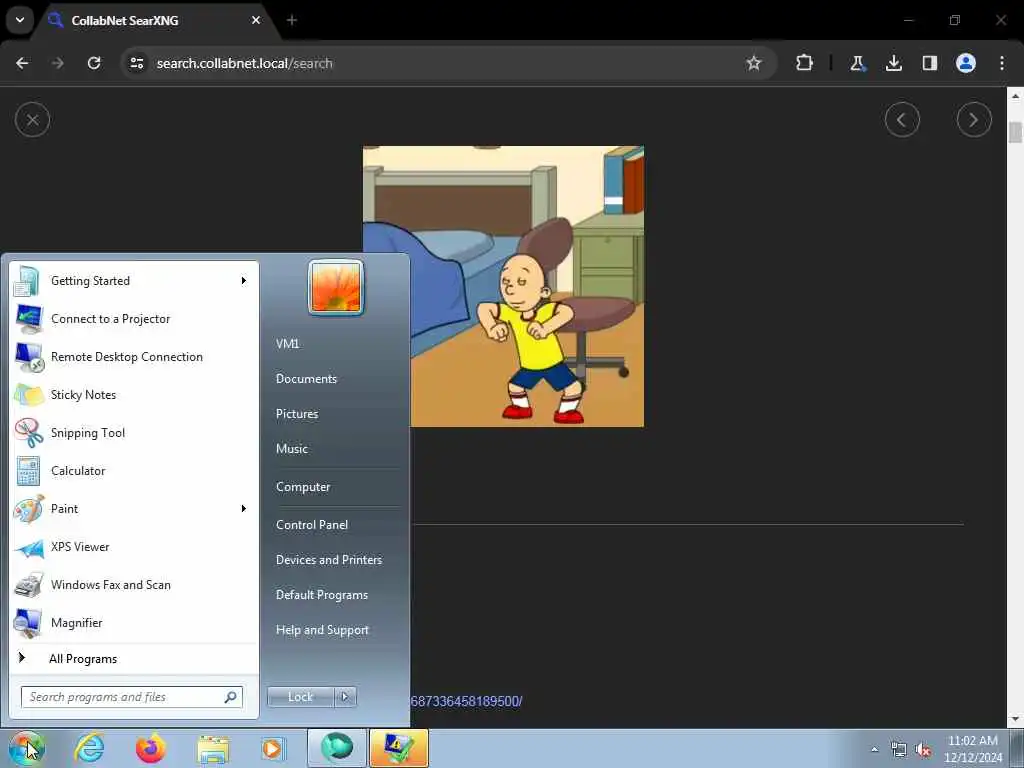Click the cartoon boy image preview
The image size is (1024, 768).
coord(504,286)
